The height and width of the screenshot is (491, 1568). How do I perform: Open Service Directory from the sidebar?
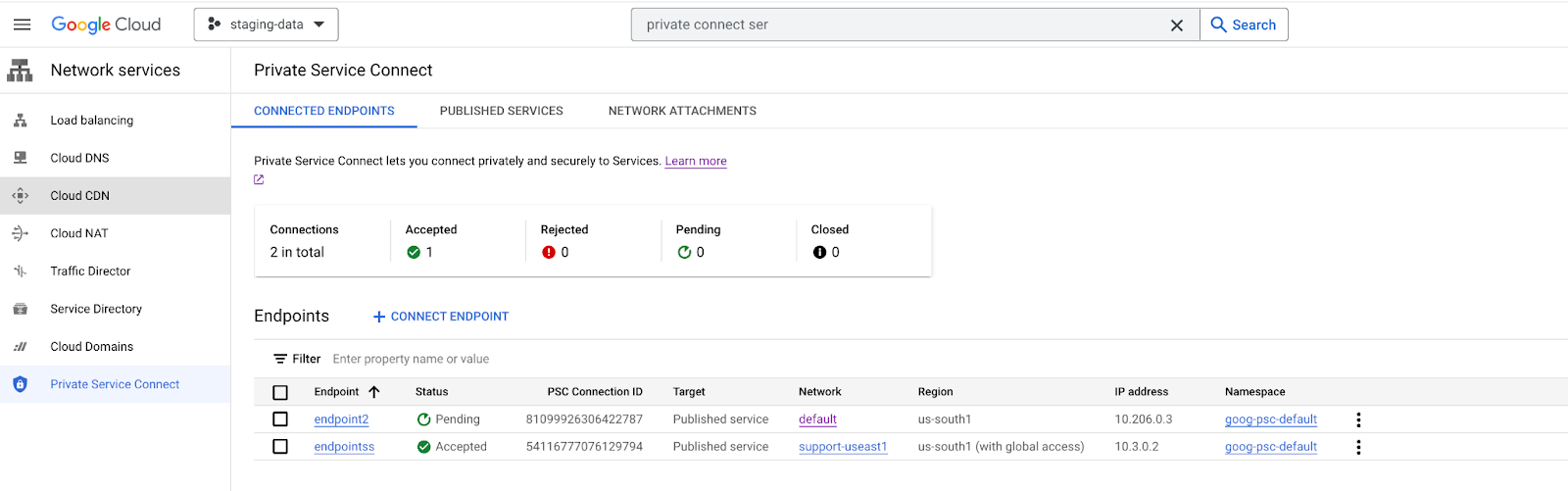pyautogui.click(x=96, y=309)
